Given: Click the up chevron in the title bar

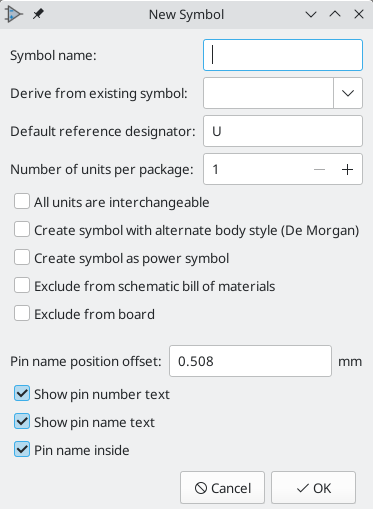Looking at the screenshot, I should coord(335,14).
